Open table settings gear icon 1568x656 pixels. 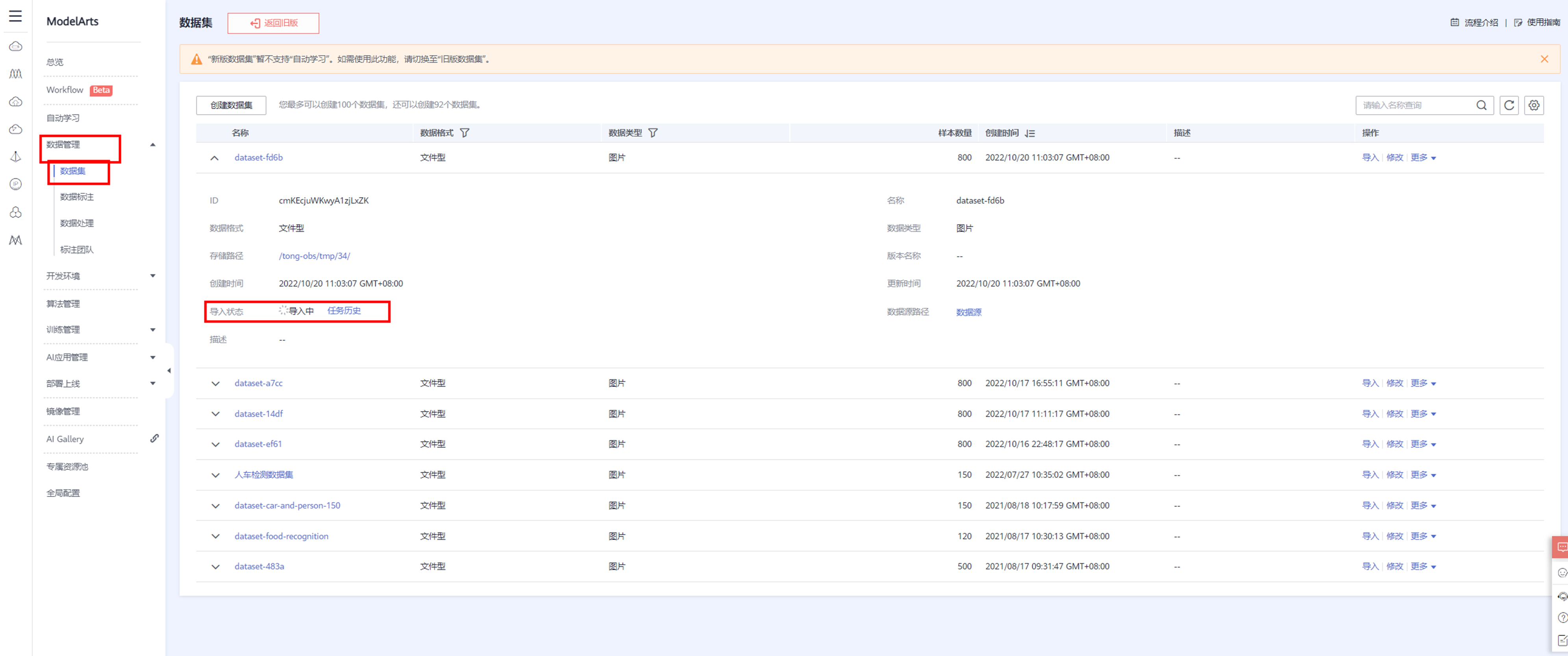tap(1534, 105)
